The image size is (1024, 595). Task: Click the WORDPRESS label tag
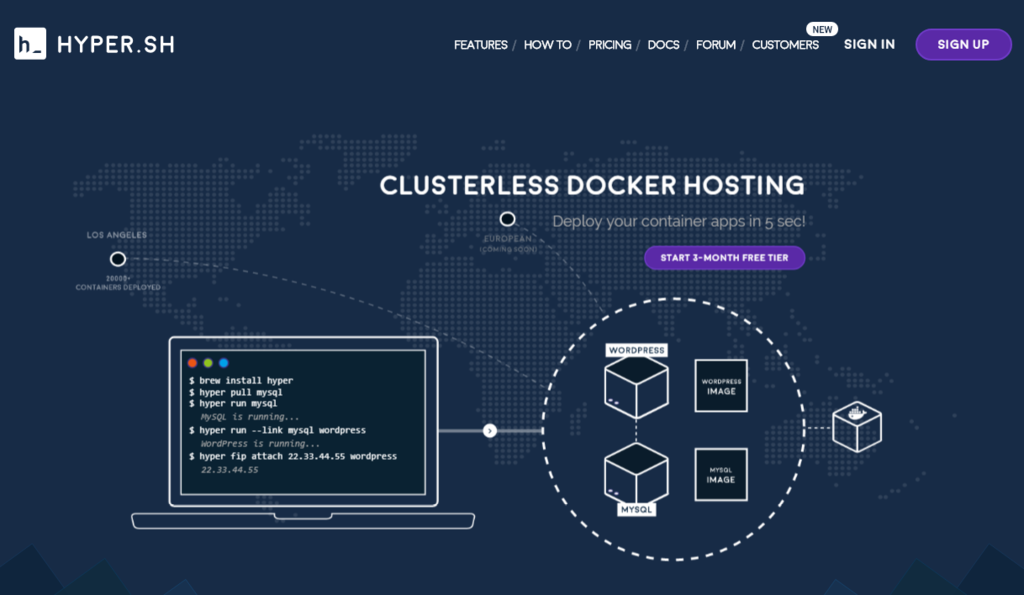[x=636, y=350]
